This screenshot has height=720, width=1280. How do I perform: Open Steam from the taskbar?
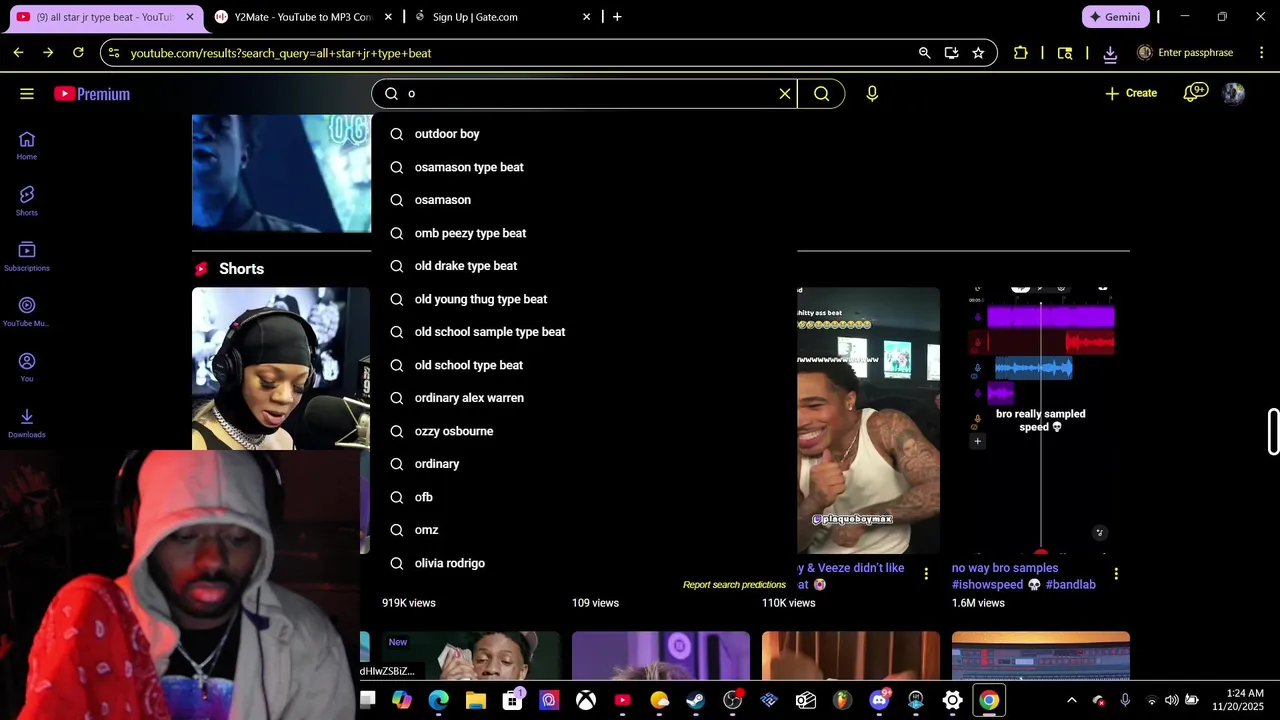[x=695, y=700]
